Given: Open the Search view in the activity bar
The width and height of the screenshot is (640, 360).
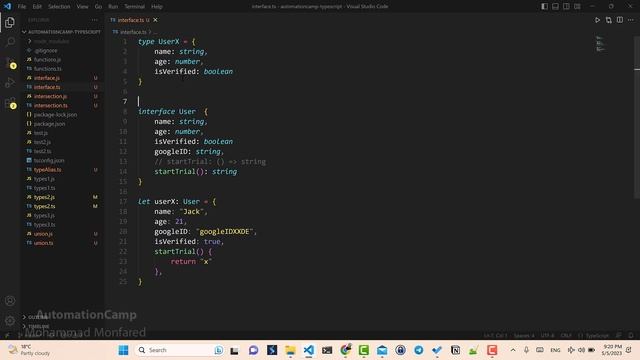Looking at the screenshot, I should coord(10,42).
